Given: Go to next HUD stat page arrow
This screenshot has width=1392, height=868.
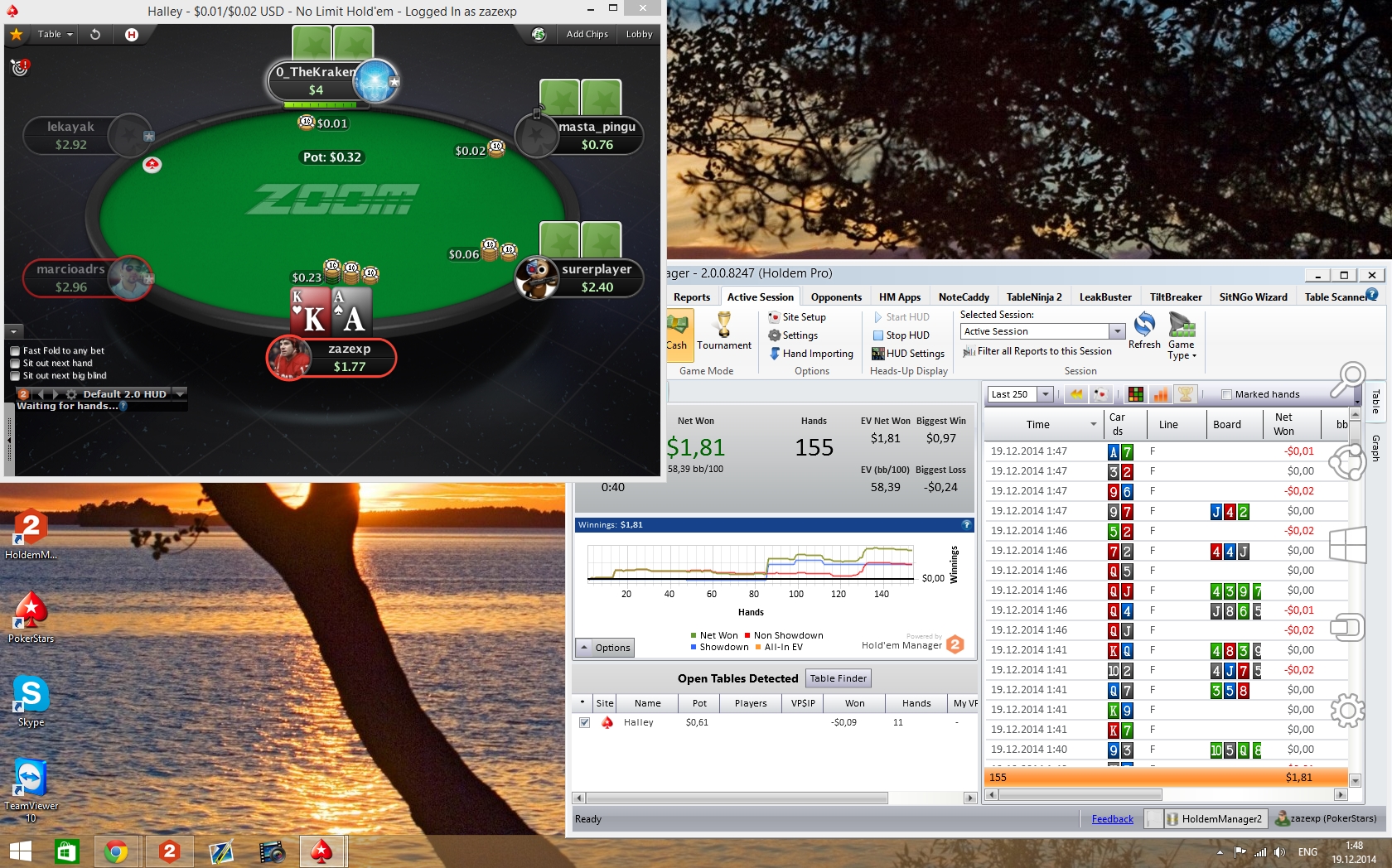Looking at the screenshot, I should coord(56,394).
